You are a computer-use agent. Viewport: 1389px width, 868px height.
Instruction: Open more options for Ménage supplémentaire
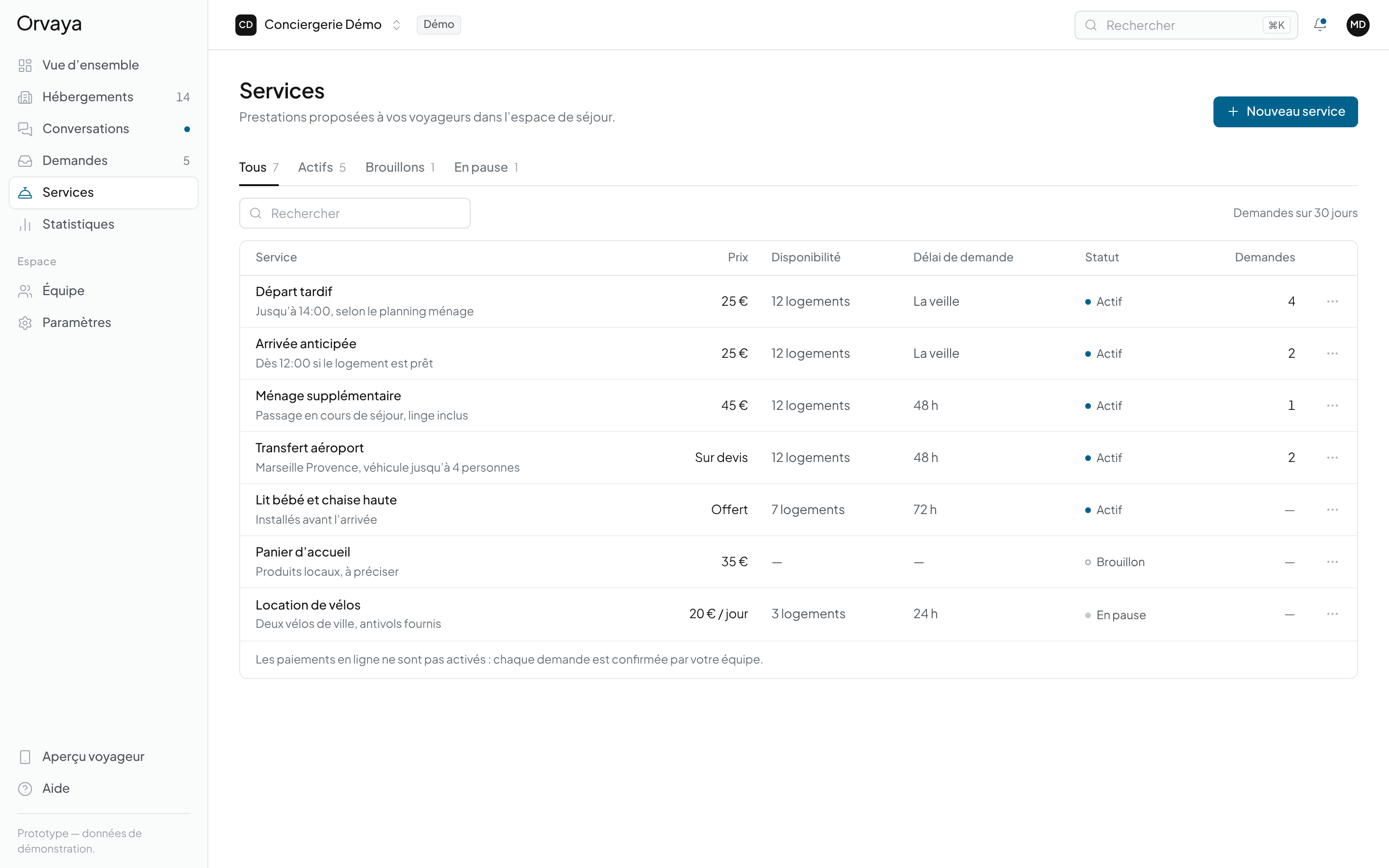(1332, 405)
